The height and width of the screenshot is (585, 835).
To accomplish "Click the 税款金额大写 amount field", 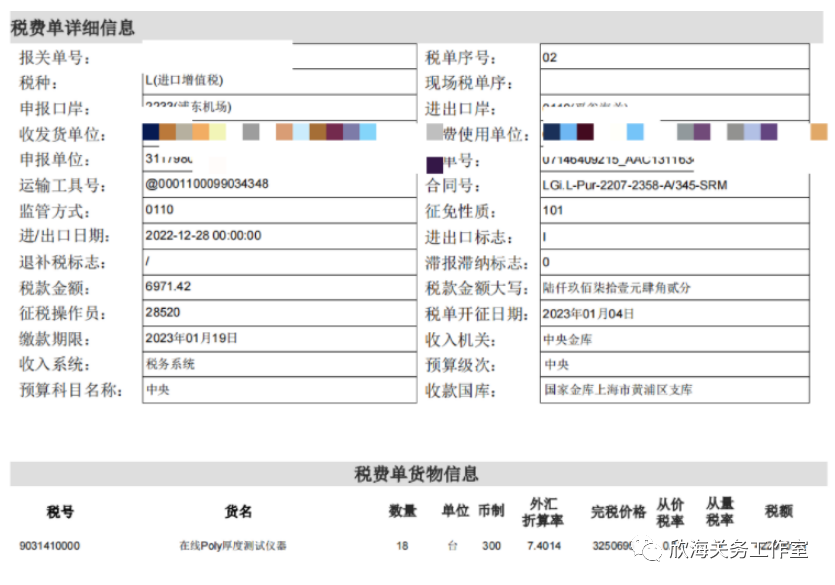I will (670, 287).
